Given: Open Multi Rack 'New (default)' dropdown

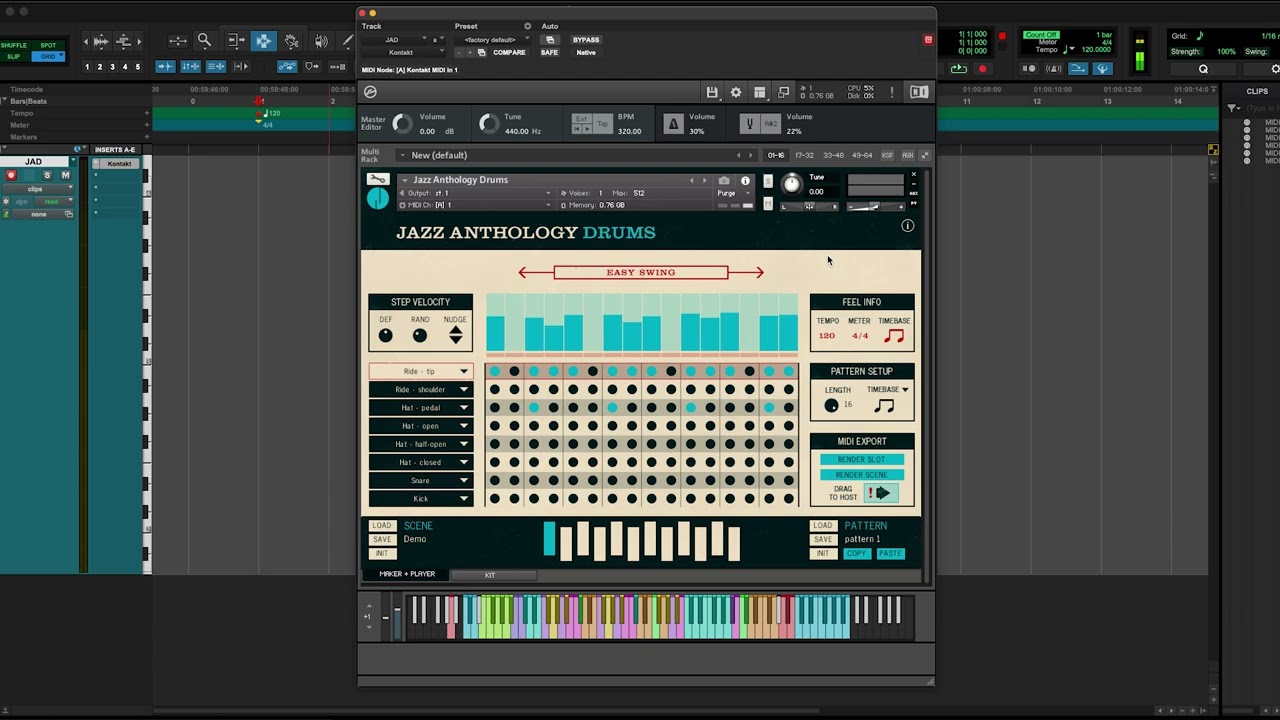Looking at the screenshot, I should click(x=575, y=155).
